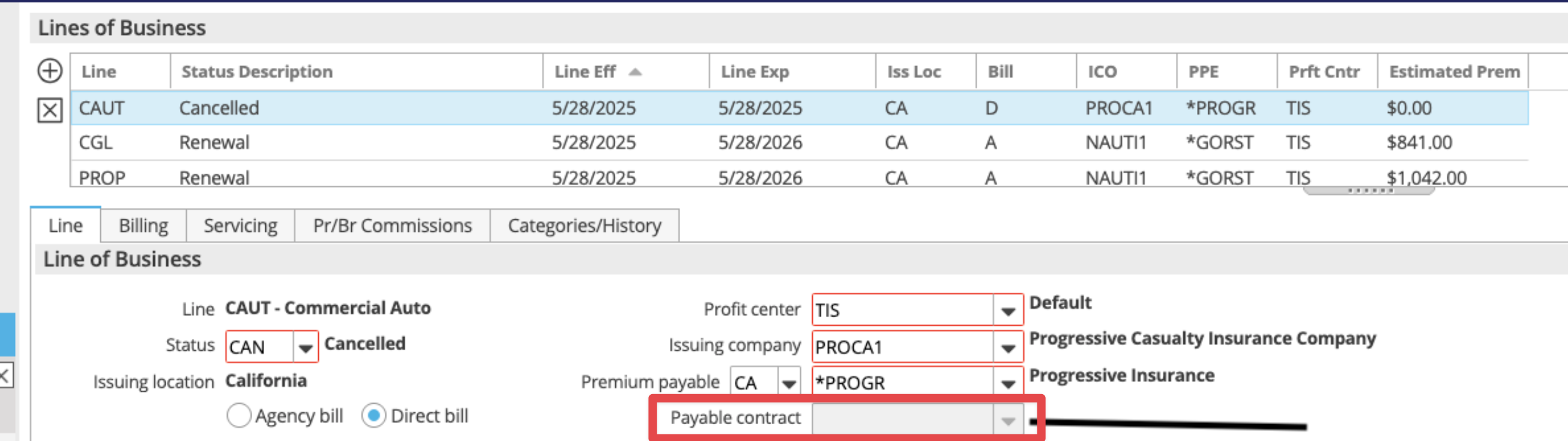The image size is (1568, 441).
Task: Open the Pr/Br Commissions tab
Action: (393, 226)
